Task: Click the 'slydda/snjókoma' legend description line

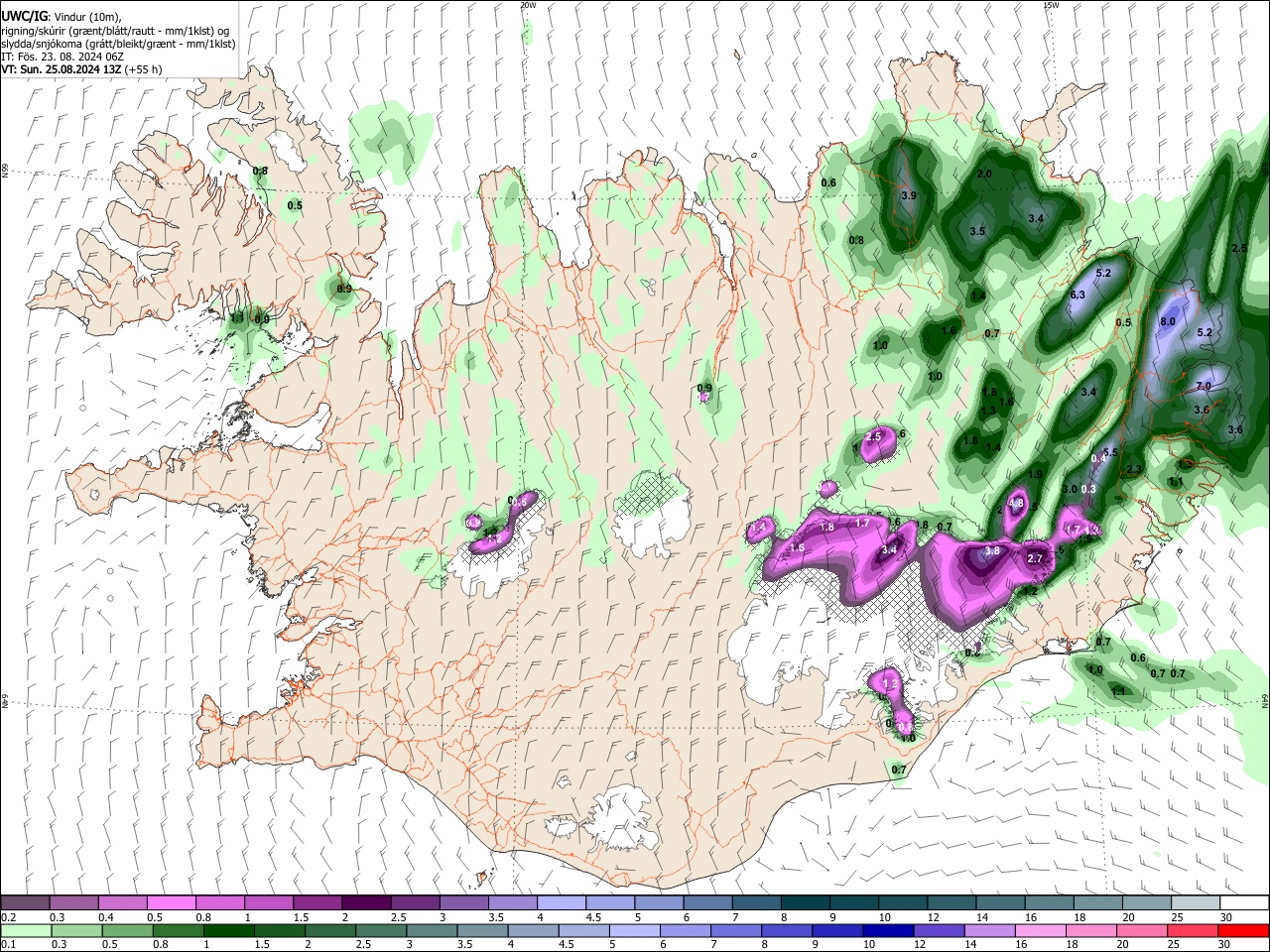Action: click(x=118, y=44)
